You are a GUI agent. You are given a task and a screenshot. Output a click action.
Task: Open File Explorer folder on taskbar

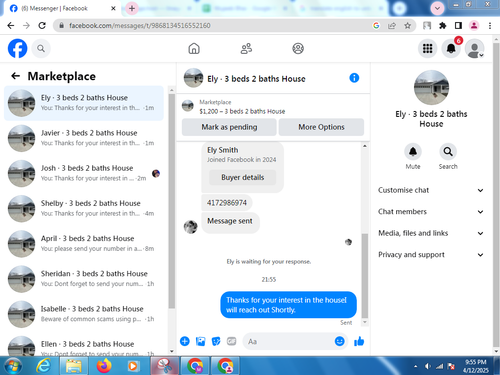point(74,366)
